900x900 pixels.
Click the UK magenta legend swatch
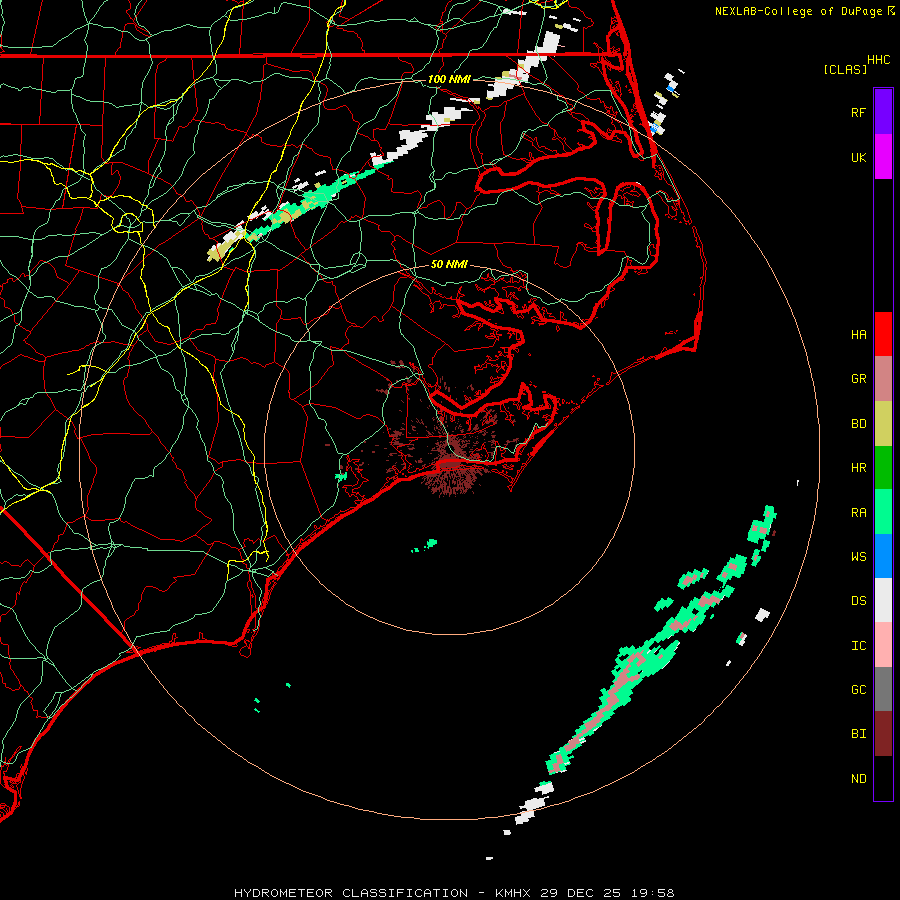883,157
